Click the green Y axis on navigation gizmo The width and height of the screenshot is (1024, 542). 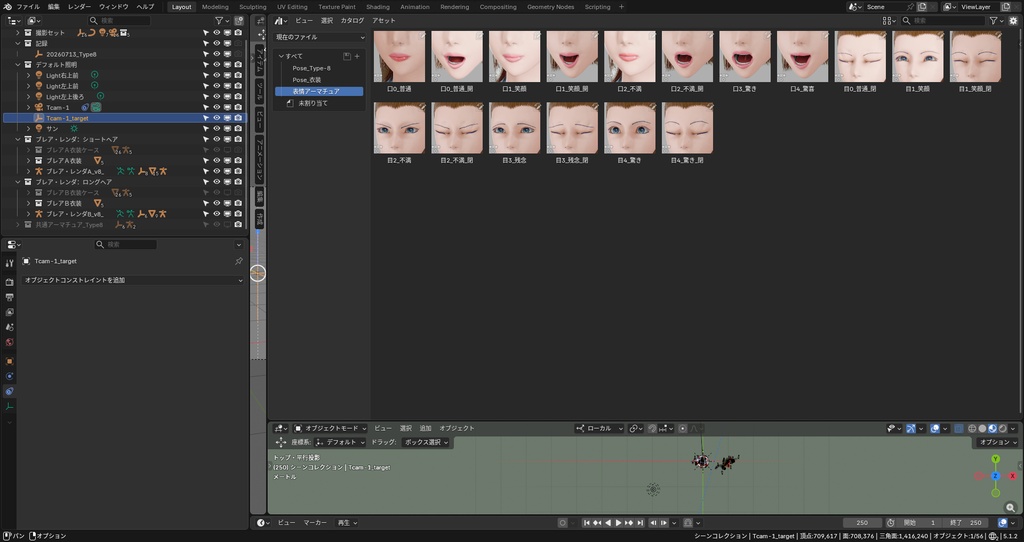click(995, 459)
